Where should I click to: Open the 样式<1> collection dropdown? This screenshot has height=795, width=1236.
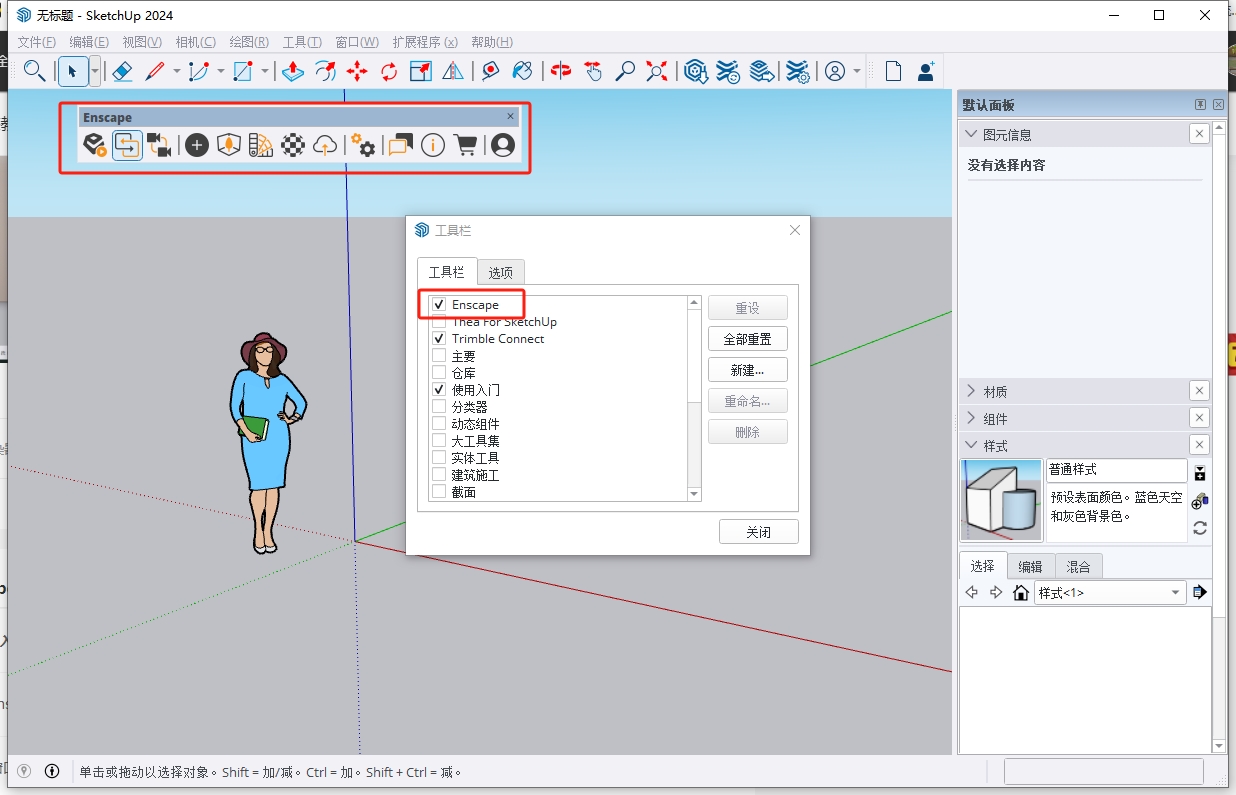1110,593
